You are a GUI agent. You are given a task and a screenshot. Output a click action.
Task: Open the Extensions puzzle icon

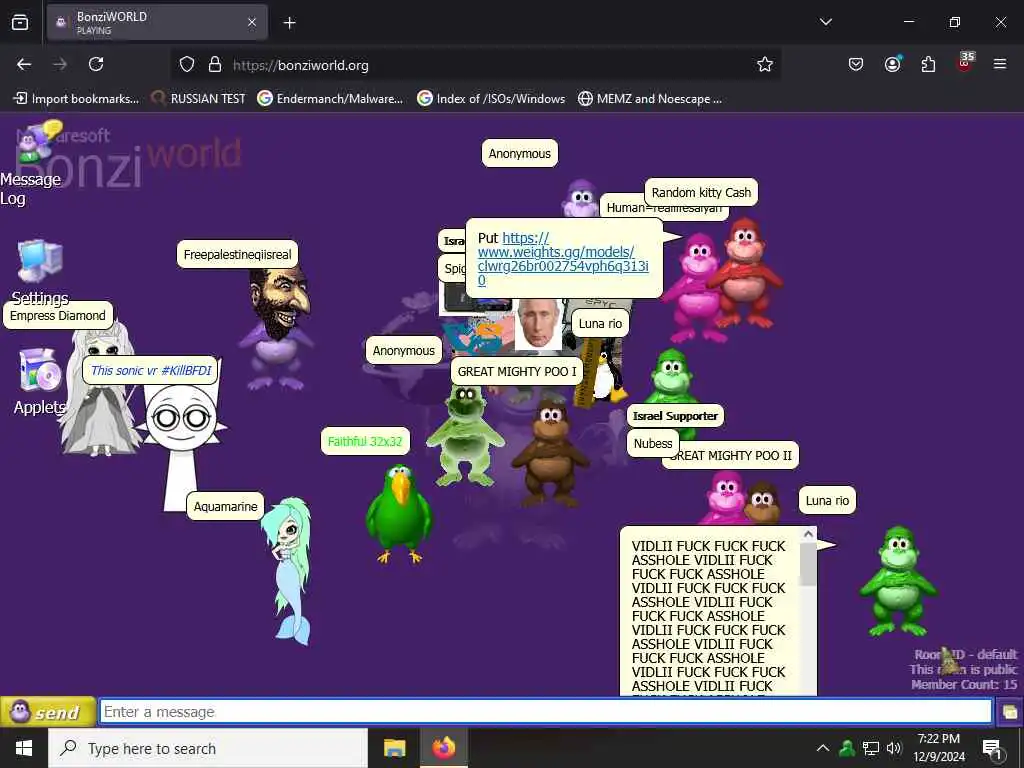tap(928, 64)
